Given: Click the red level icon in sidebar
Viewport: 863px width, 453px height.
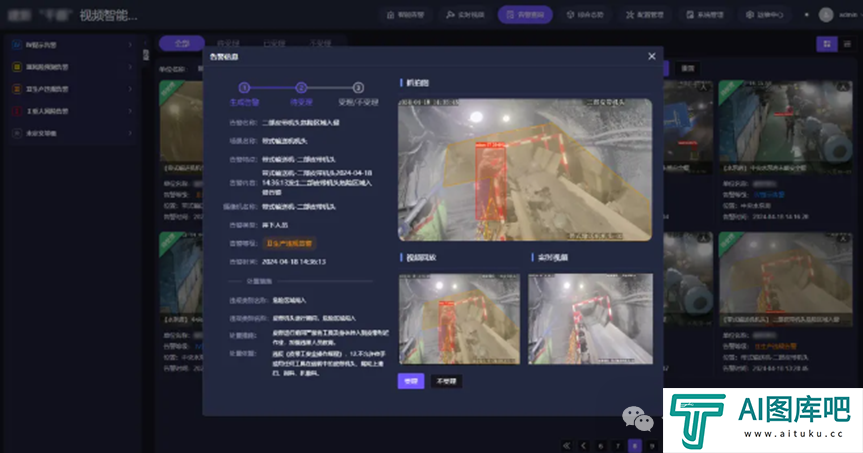Looking at the screenshot, I should point(17,111).
